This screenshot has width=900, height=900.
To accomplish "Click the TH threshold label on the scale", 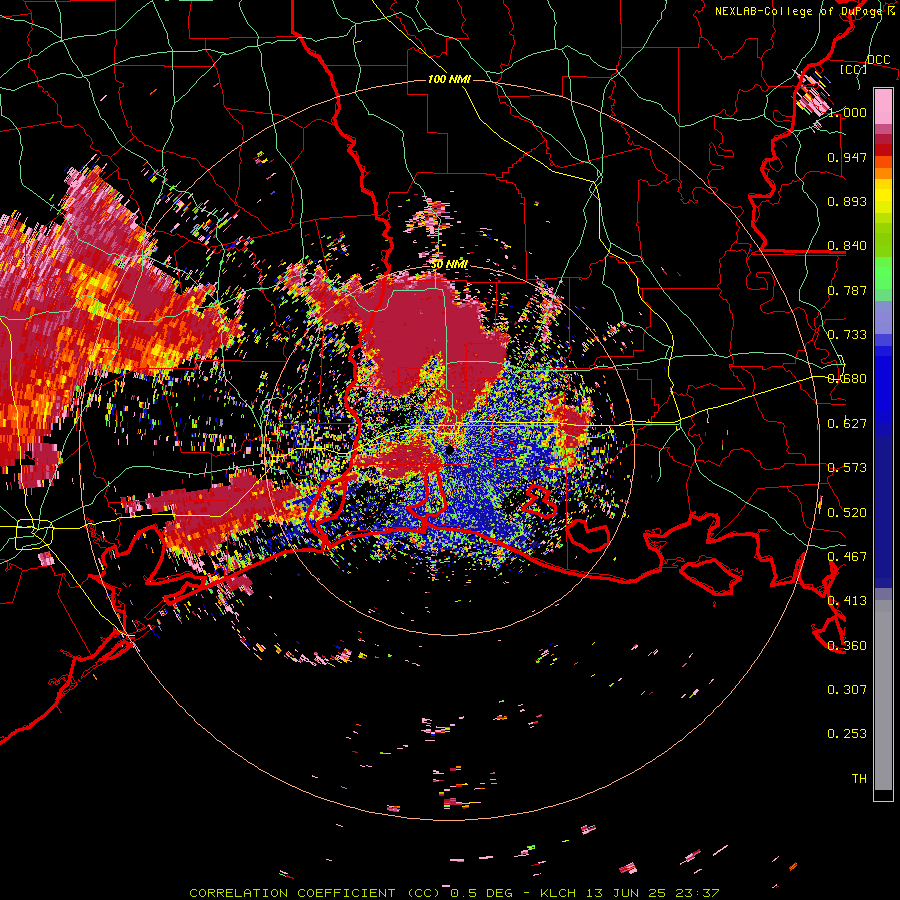I will 859,779.
